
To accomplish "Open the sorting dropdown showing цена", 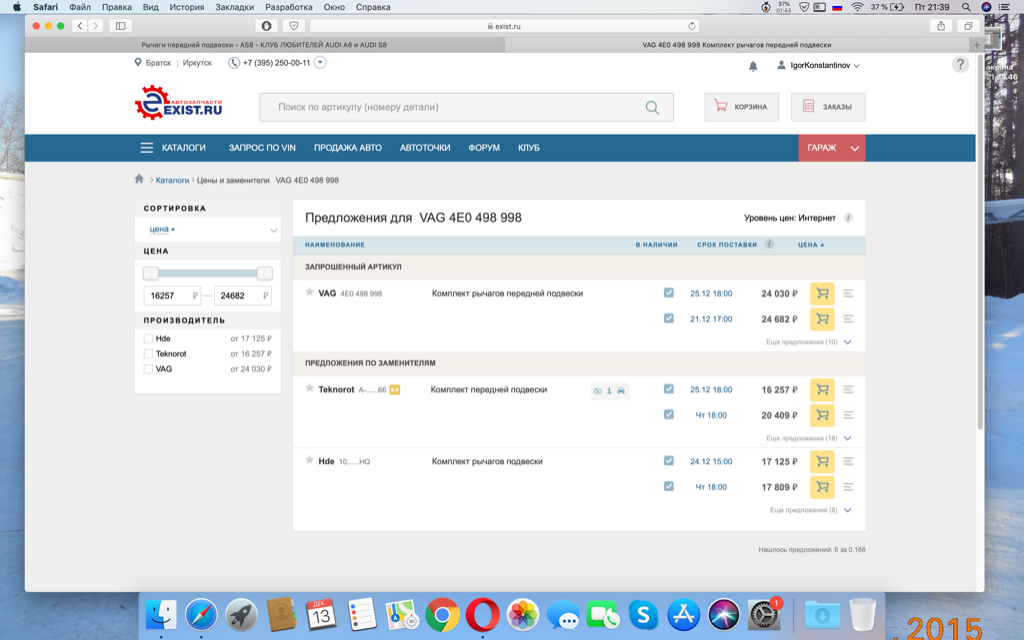I will 208,230.
